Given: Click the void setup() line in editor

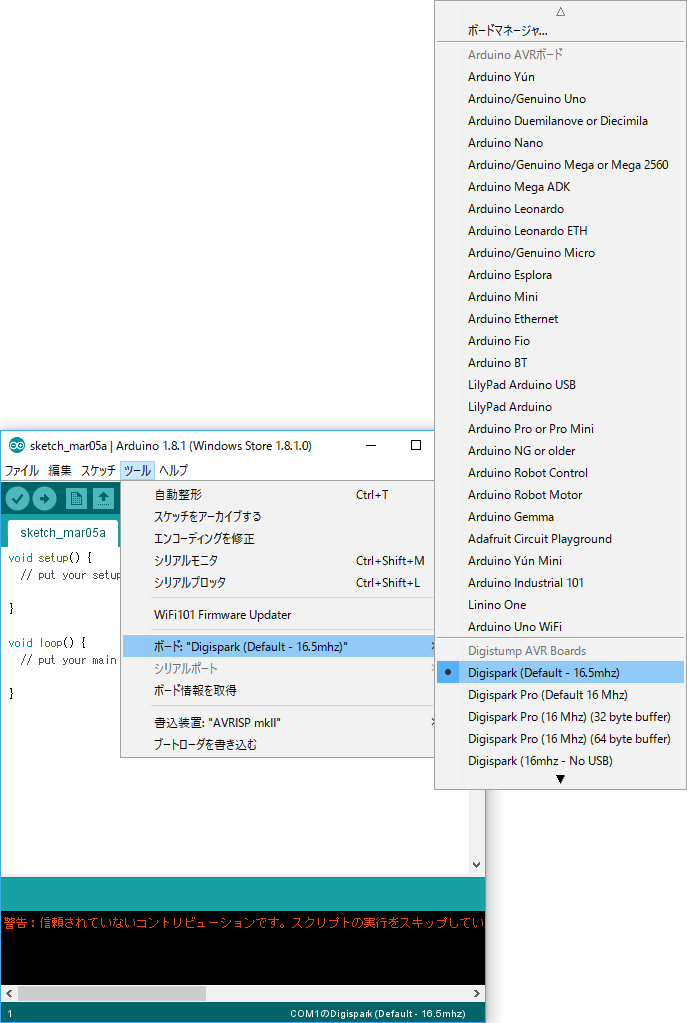Looking at the screenshot, I should (50, 558).
